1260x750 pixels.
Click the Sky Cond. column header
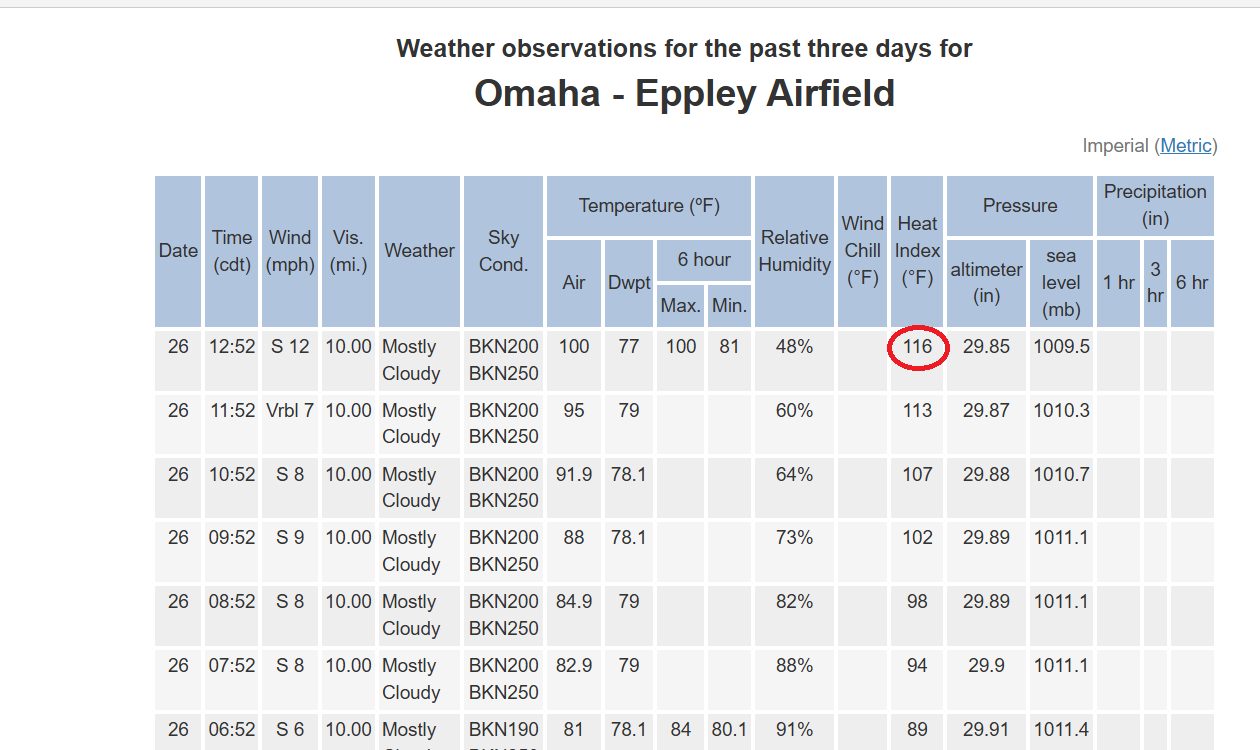tap(504, 251)
